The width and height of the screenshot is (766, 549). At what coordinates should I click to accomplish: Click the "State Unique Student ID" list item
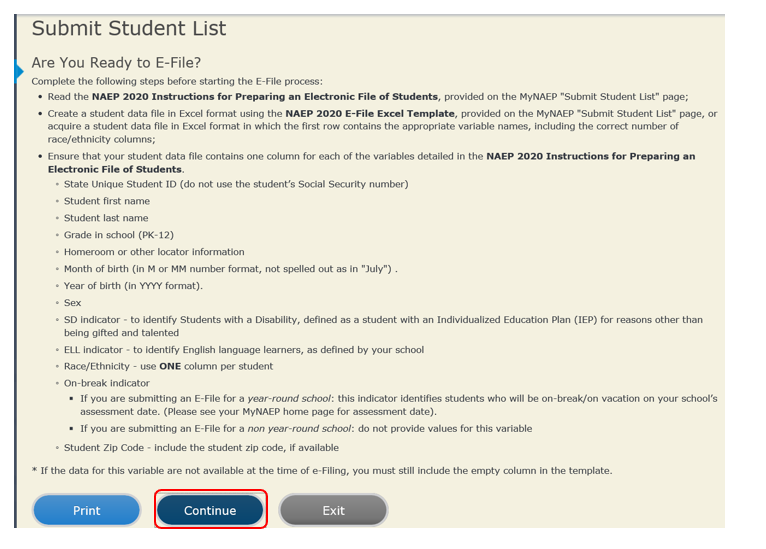[236, 184]
